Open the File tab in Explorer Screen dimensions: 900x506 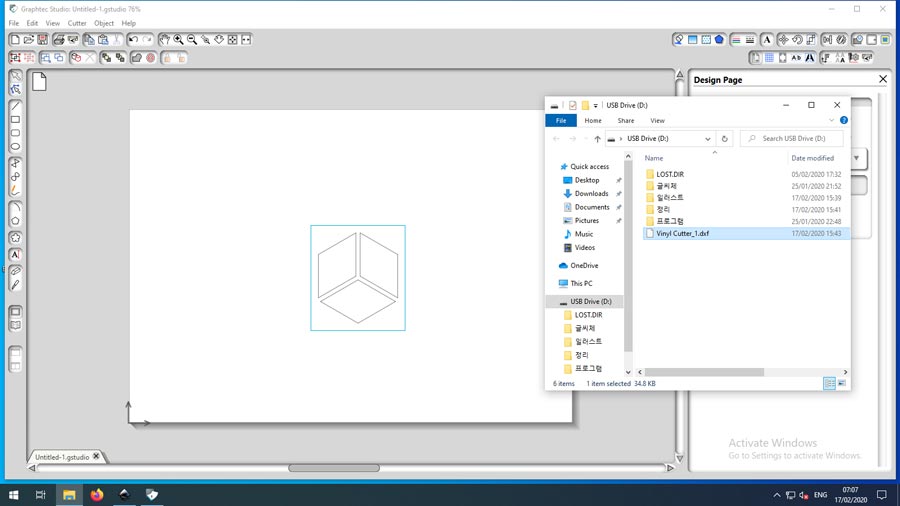[x=561, y=120]
